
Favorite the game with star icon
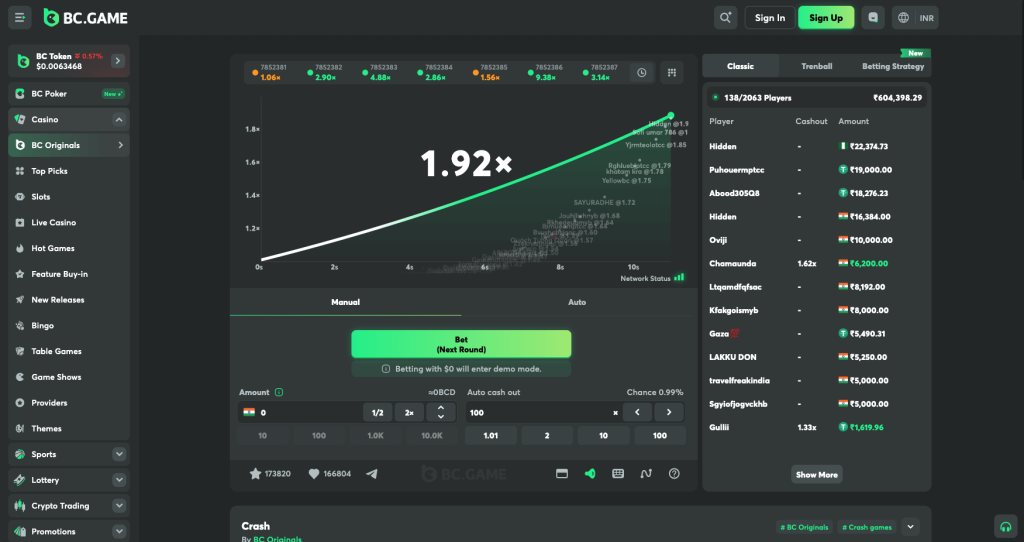pos(255,474)
